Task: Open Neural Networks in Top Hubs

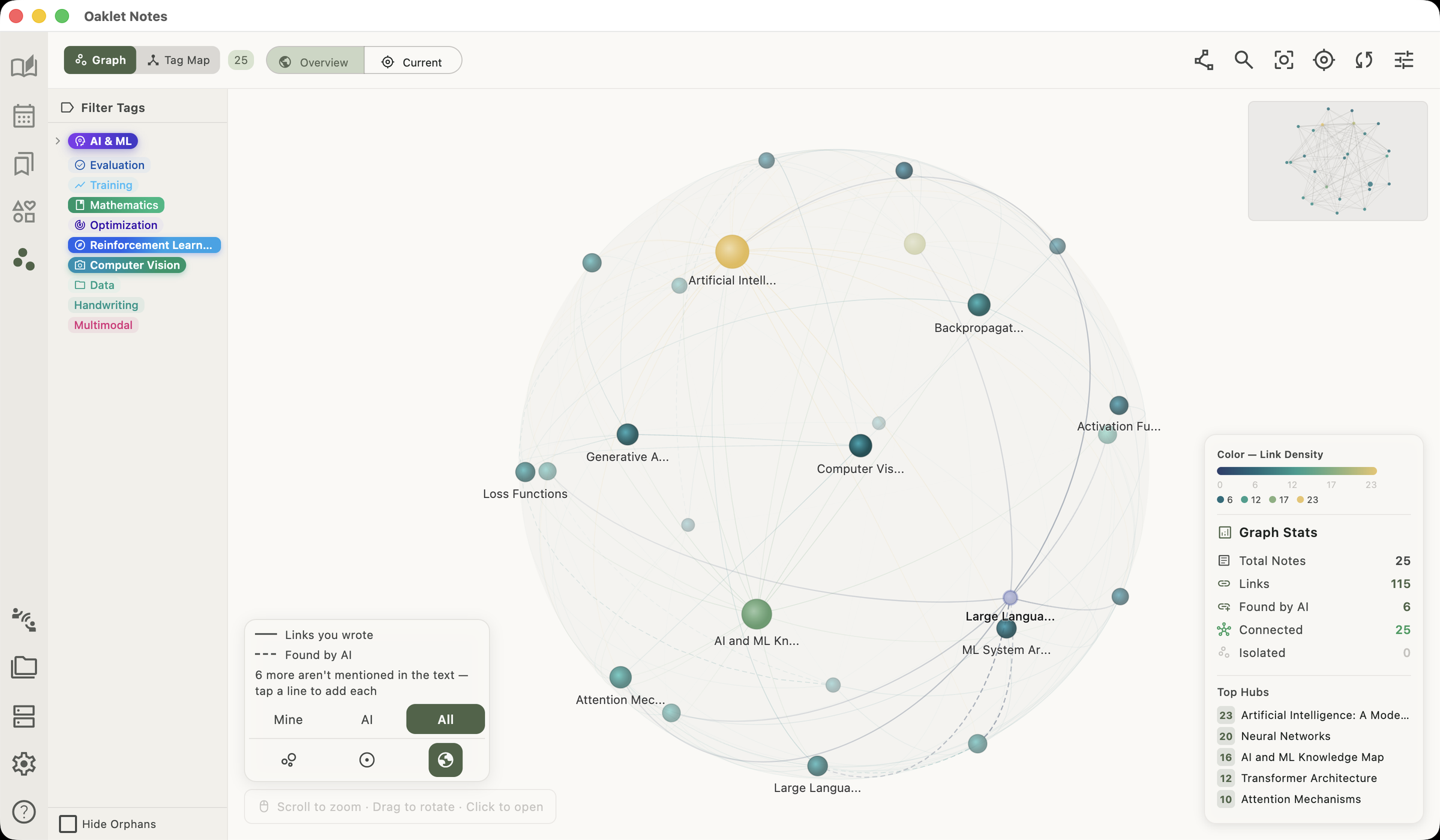Action: pos(1285,736)
